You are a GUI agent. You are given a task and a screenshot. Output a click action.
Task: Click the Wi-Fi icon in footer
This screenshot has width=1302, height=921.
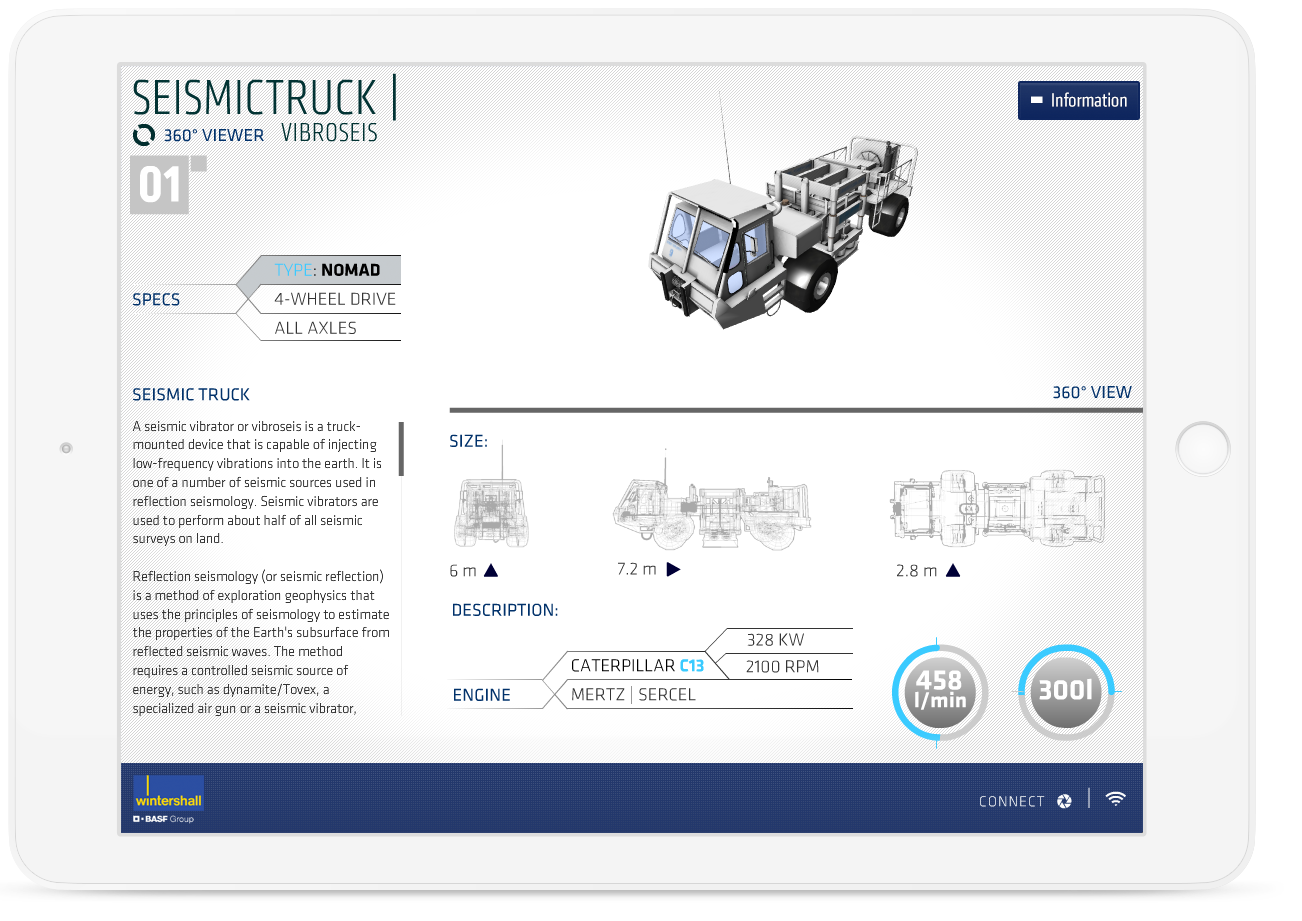click(1116, 798)
